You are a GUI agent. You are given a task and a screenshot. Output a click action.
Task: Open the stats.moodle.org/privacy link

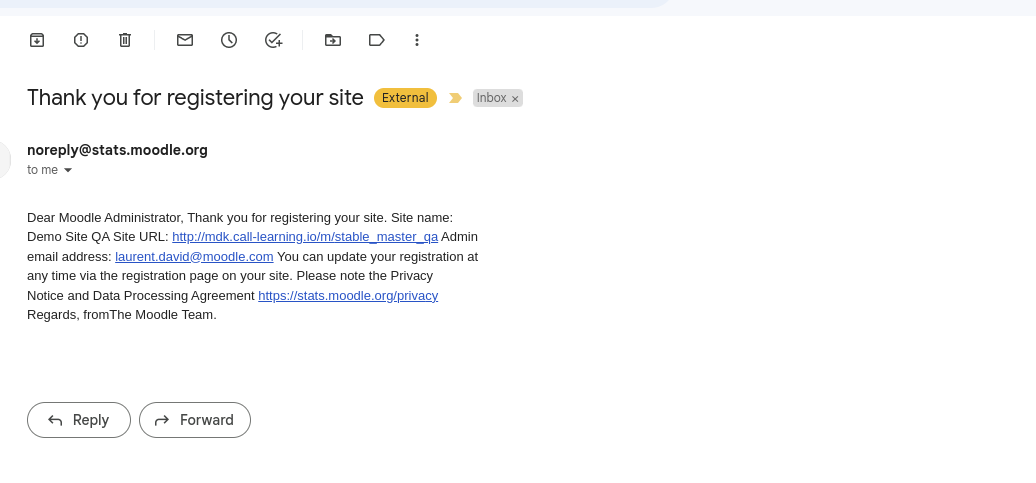[x=348, y=295]
